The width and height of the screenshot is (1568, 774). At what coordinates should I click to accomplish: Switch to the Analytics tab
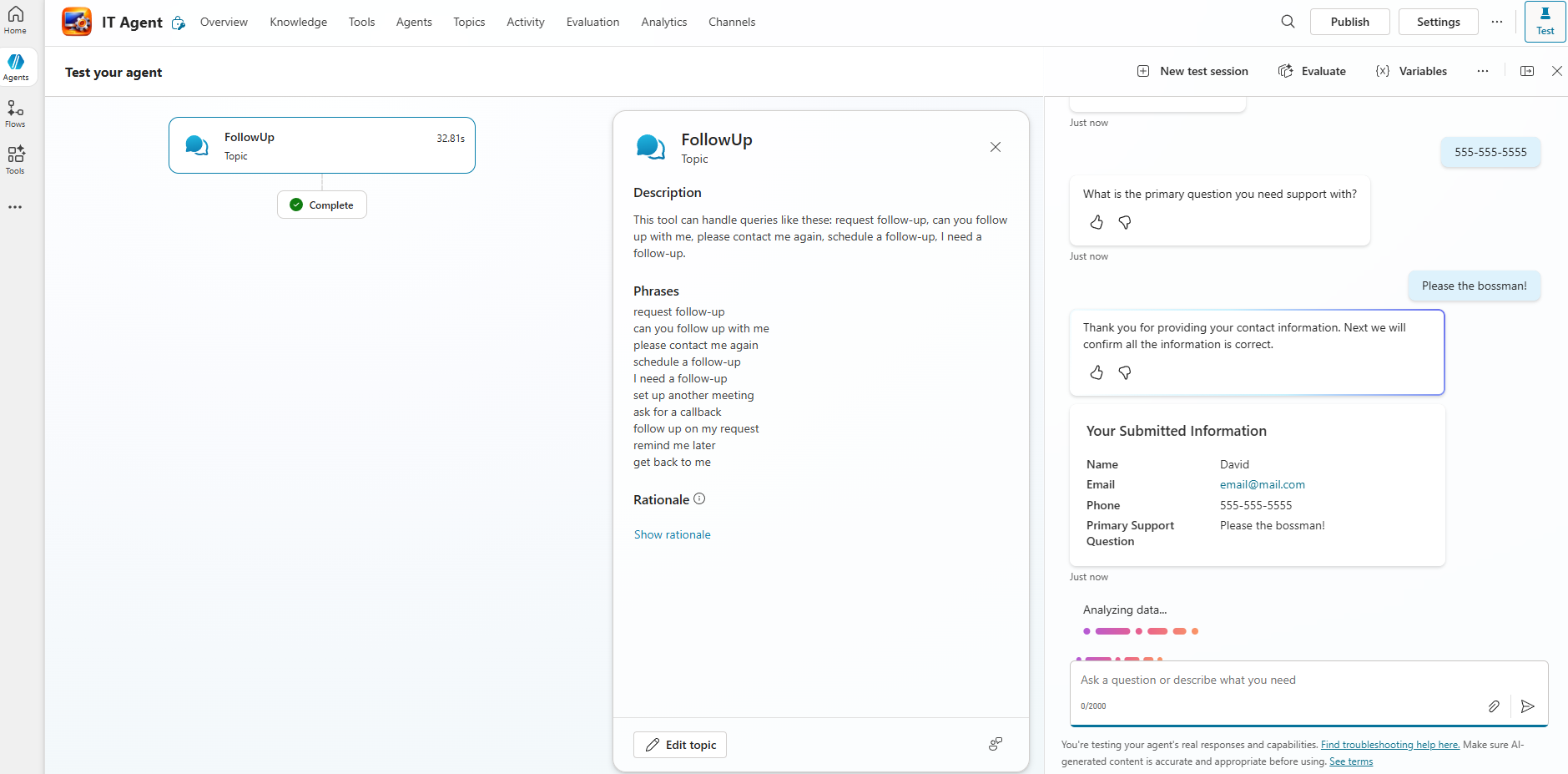[x=663, y=22]
